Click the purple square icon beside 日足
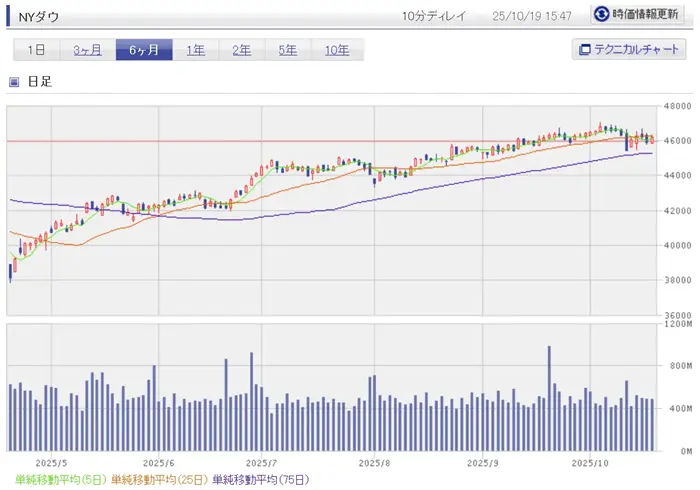The image size is (700, 490). tap(14, 82)
